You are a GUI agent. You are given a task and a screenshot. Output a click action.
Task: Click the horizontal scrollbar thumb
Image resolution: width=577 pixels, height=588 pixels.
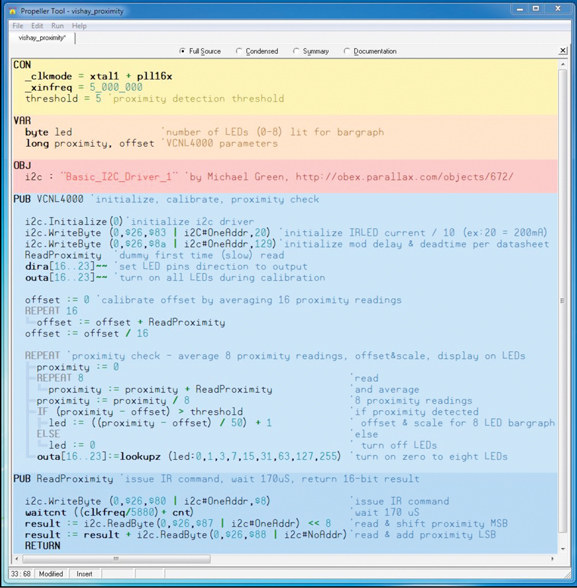(x=116, y=559)
